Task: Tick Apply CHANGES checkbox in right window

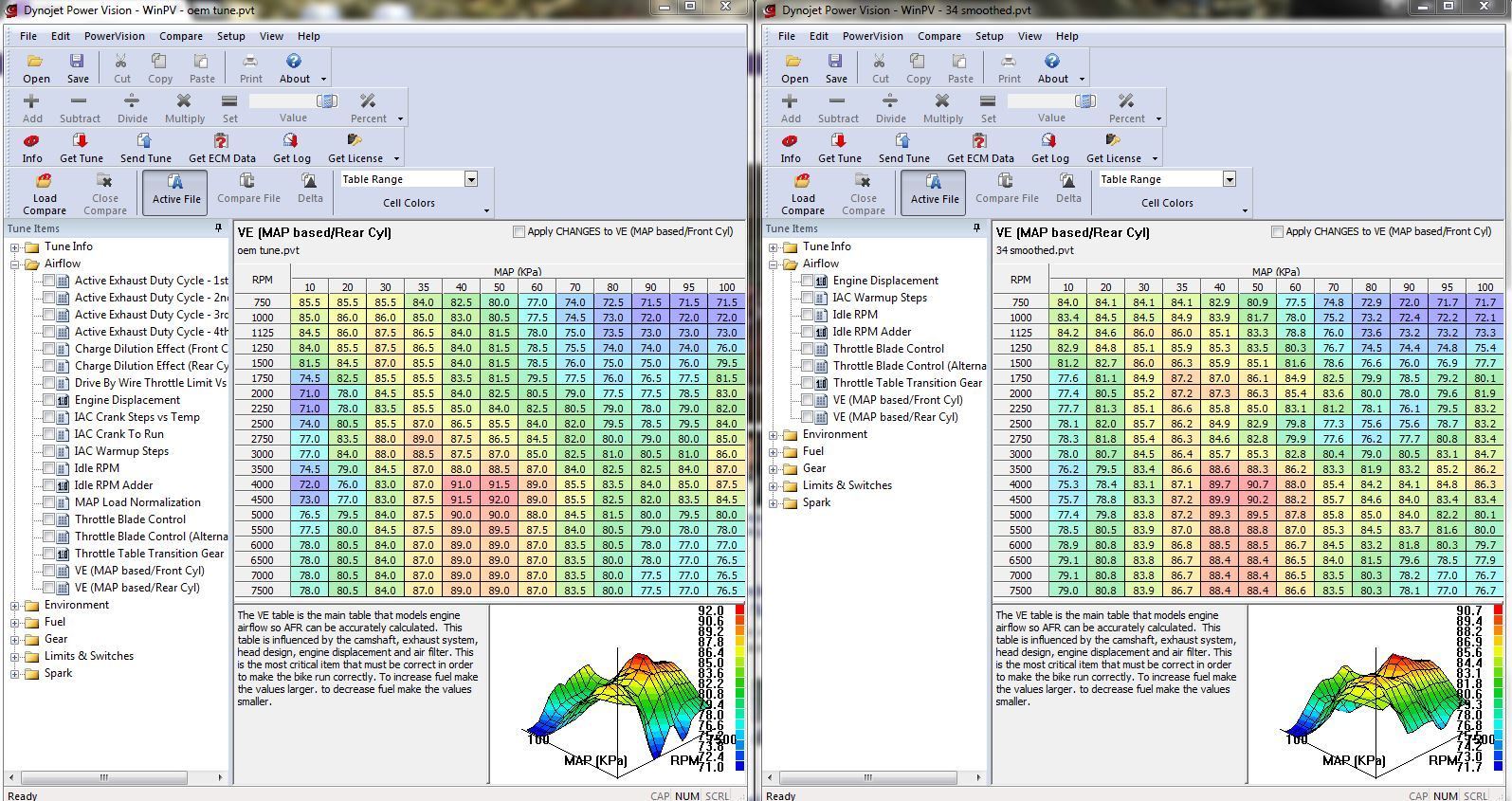Action: pos(1277,231)
